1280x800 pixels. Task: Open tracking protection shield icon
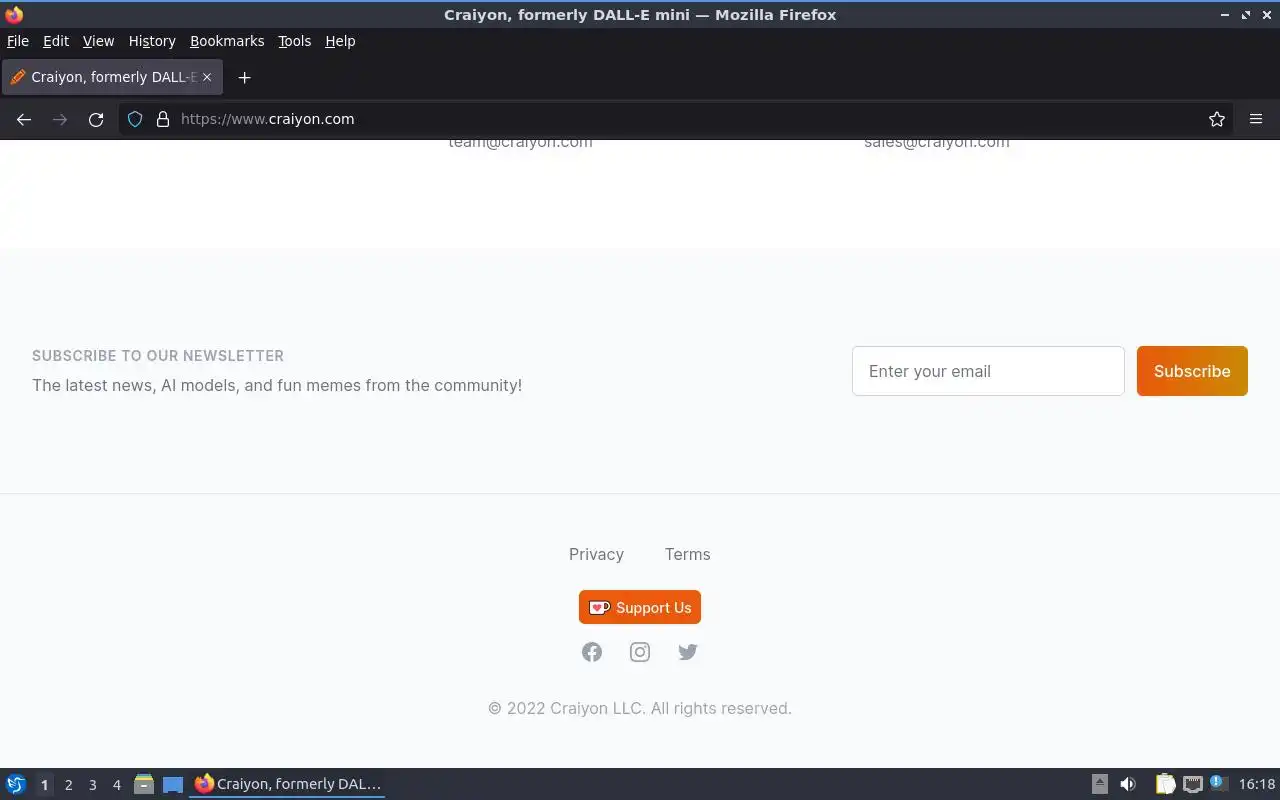(x=135, y=119)
